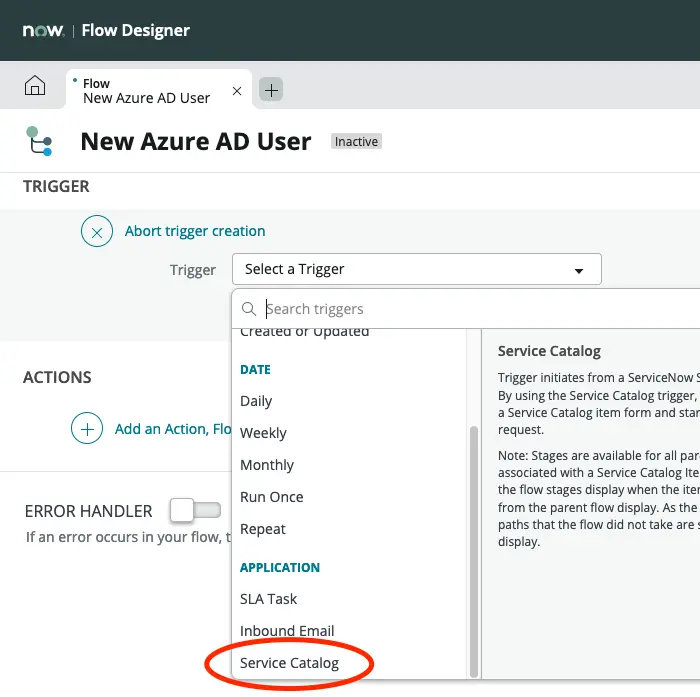Click the Abort trigger creation link
This screenshot has width=700, height=697.
[195, 231]
